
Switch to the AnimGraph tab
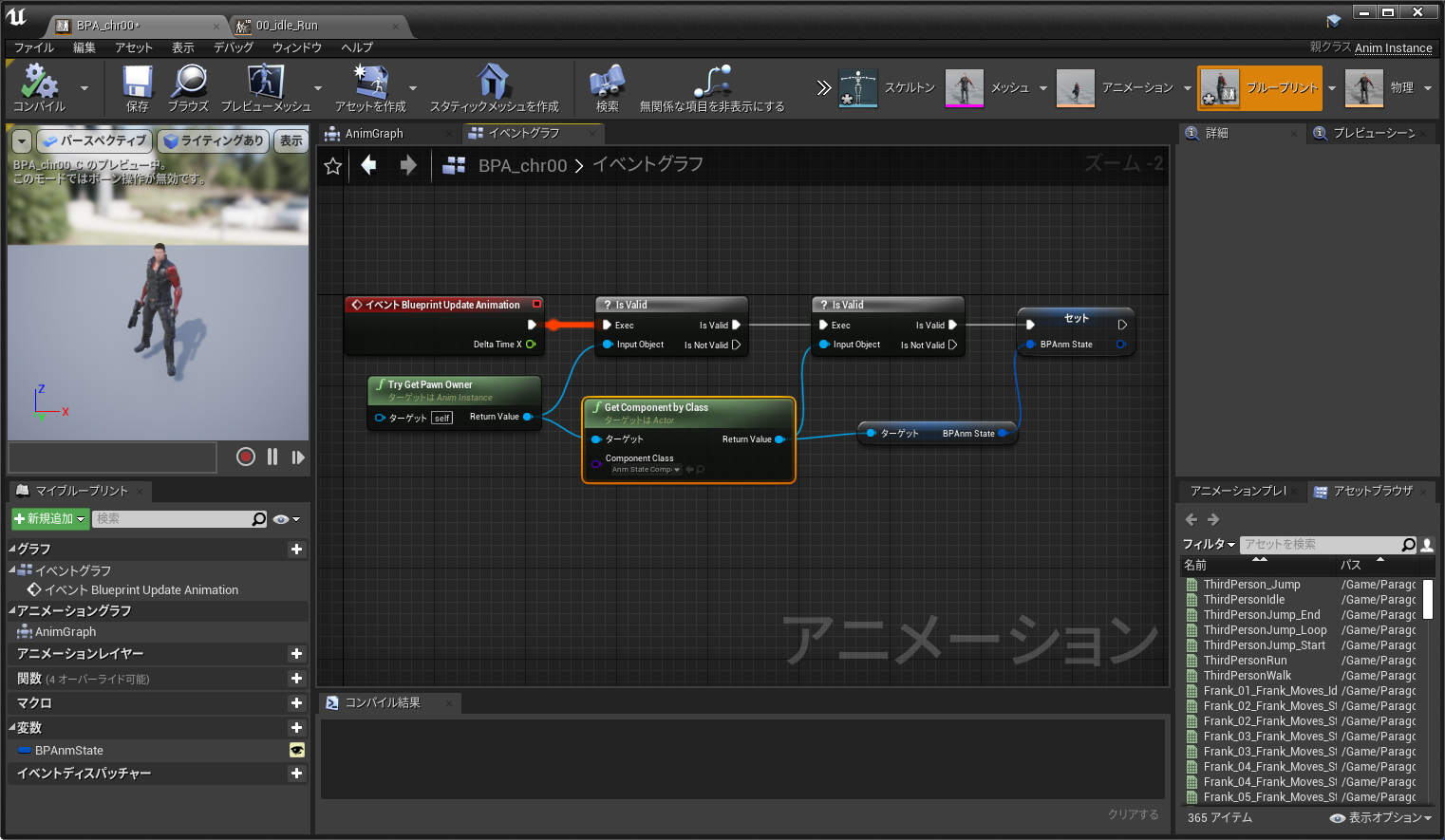(375, 134)
